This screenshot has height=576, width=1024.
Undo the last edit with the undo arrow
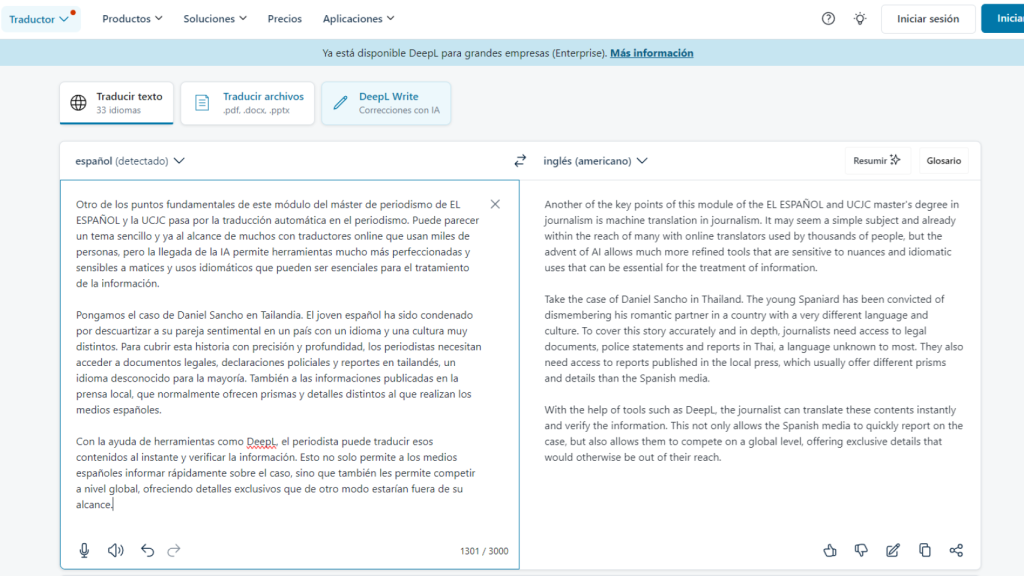tap(146, 549)
